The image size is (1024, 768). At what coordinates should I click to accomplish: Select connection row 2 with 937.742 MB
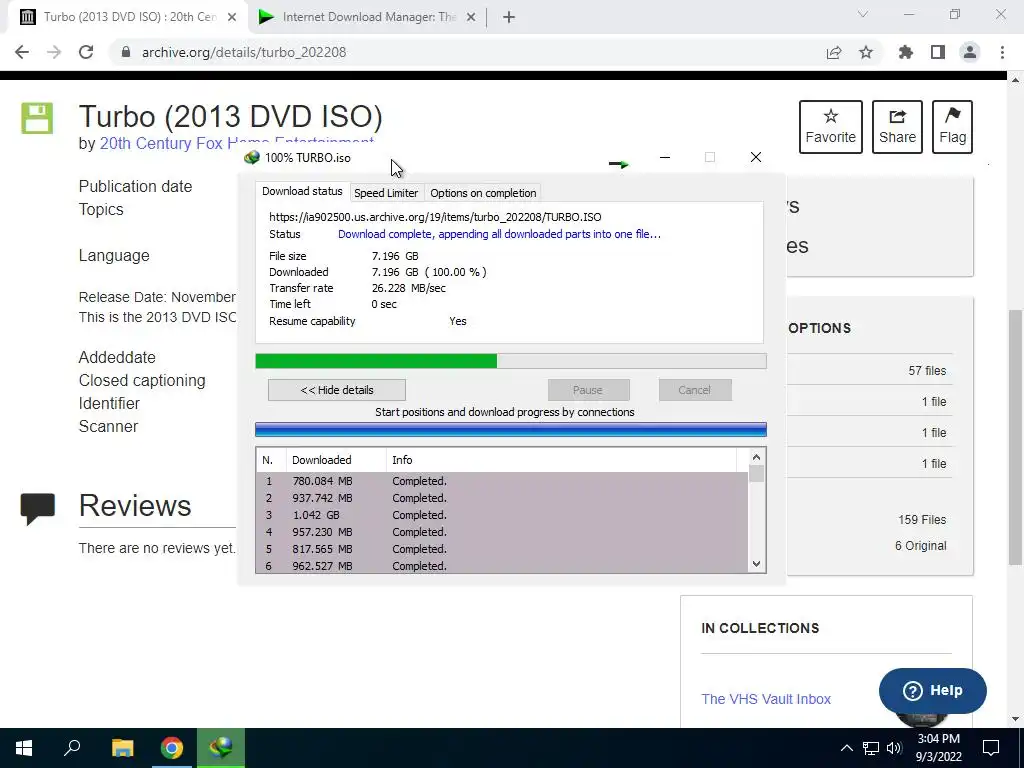coord(502,498)
